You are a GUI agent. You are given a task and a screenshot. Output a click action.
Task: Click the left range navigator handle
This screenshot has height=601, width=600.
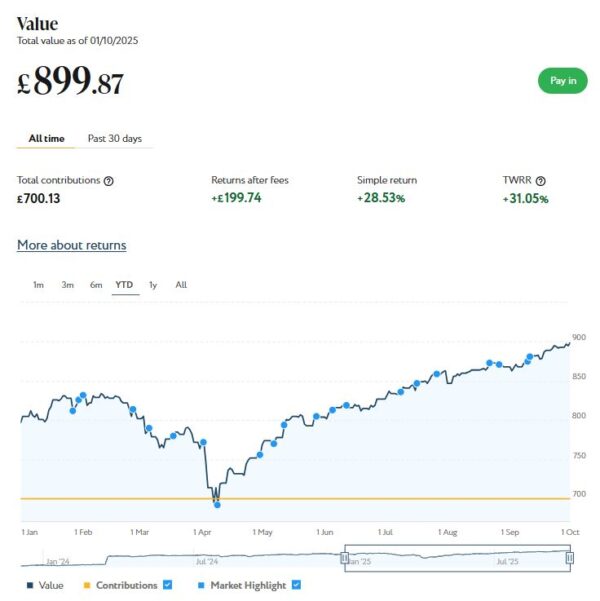(x=346, y=559)
